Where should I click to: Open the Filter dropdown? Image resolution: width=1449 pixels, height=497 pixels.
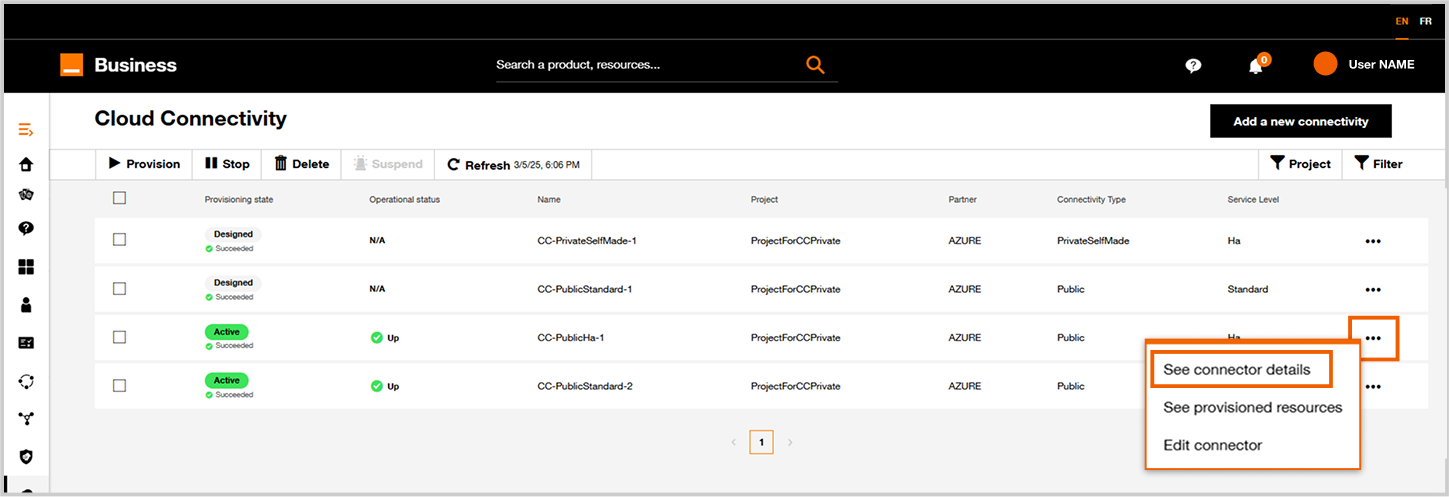point(1379,164)
